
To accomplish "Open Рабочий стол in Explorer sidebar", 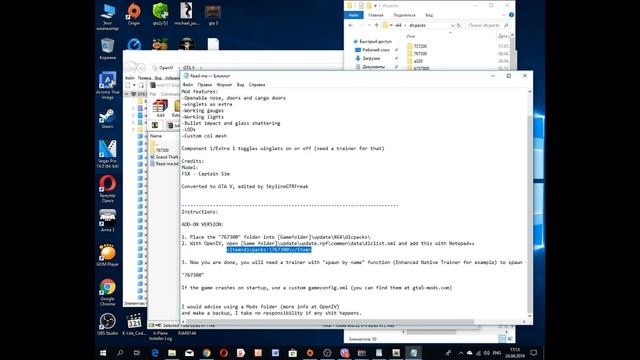I will point(372,50).
